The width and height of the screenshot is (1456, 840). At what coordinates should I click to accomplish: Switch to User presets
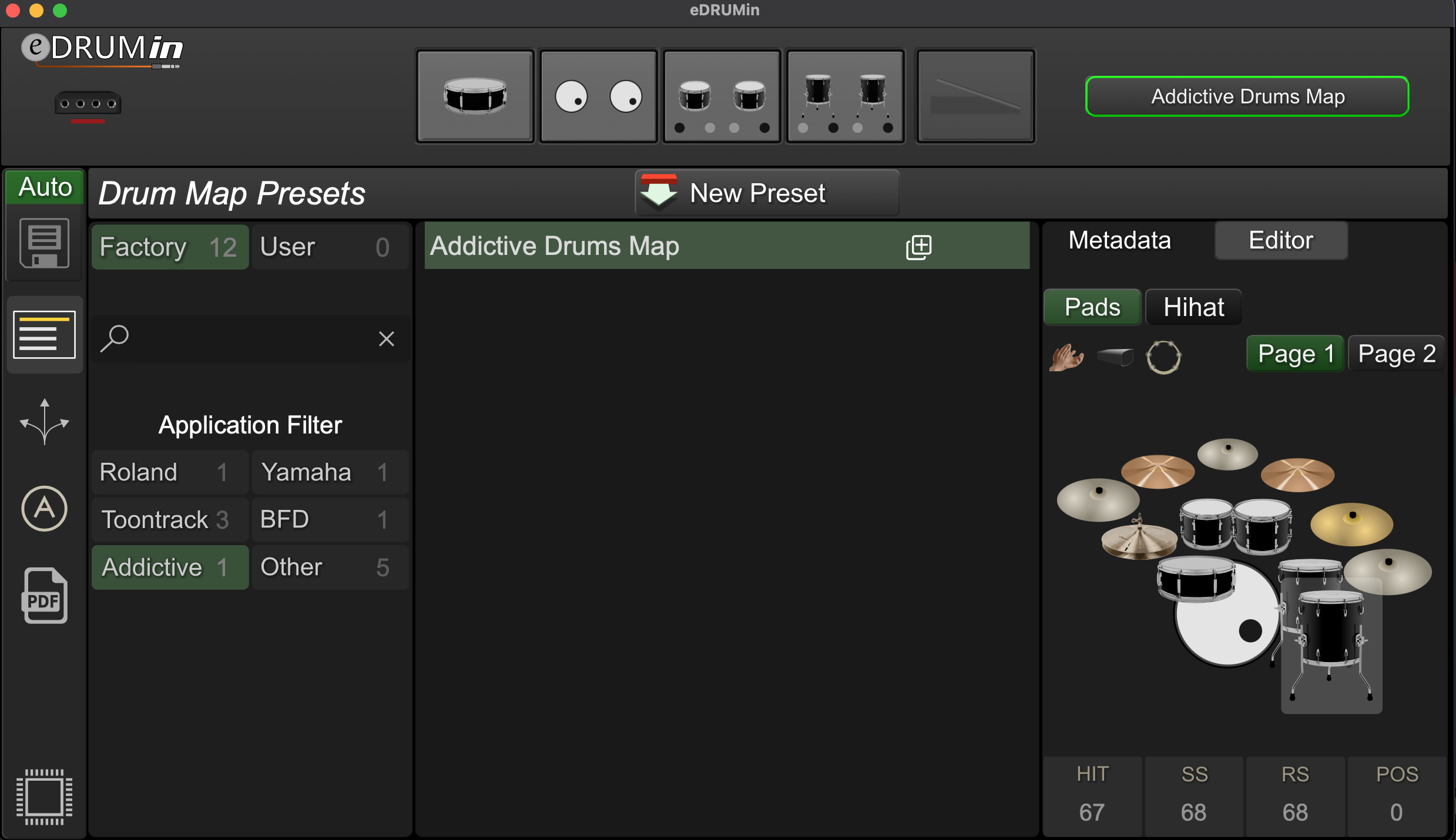330,247
